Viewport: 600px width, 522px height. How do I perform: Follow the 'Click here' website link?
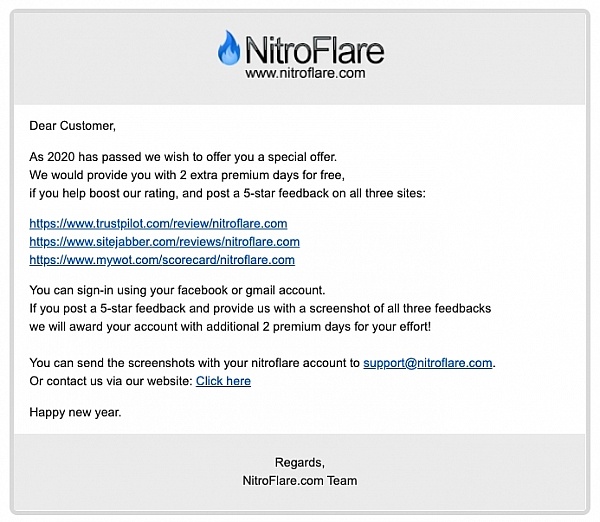(223, 381)
